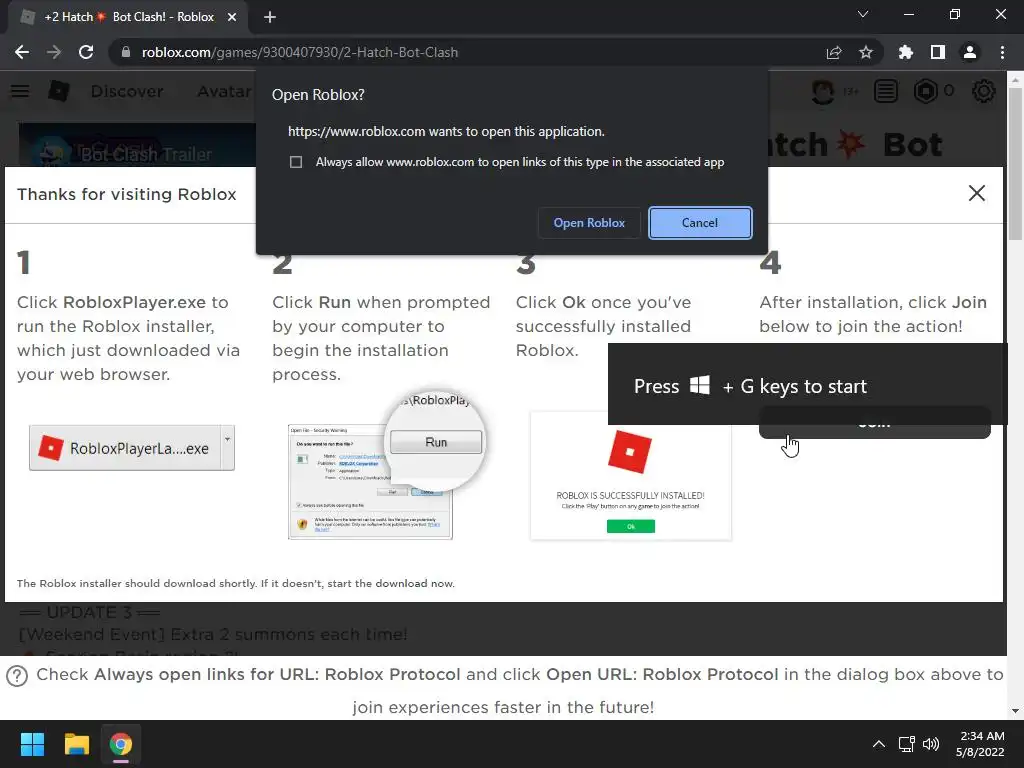1024x768 pixels.
Task: Cancel the Open Roblox dialog
Action: (700, 223)
